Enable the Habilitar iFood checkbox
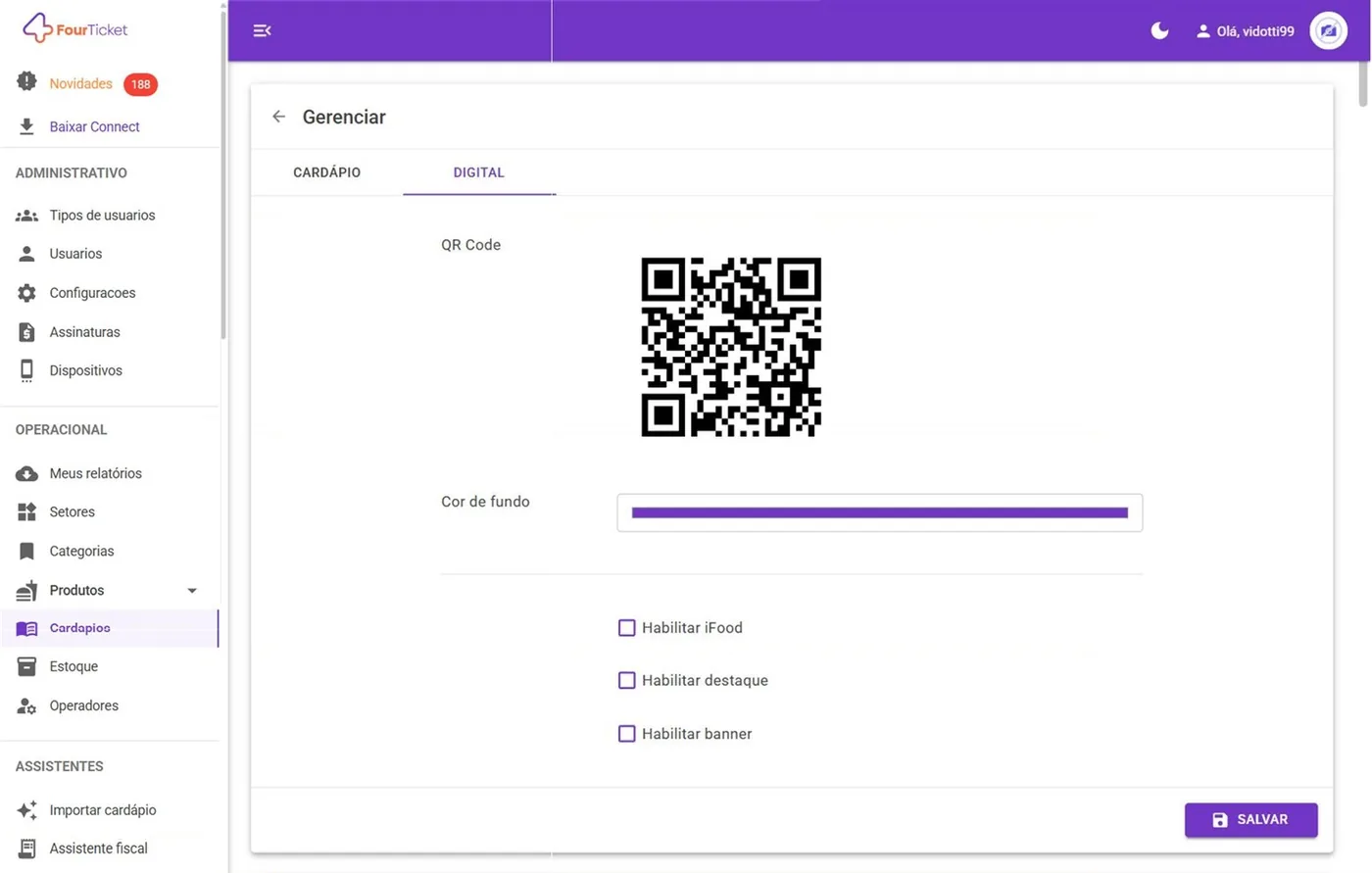This screenshot has height=873, width=1372. pyautogui.click(x=626, y=628)
